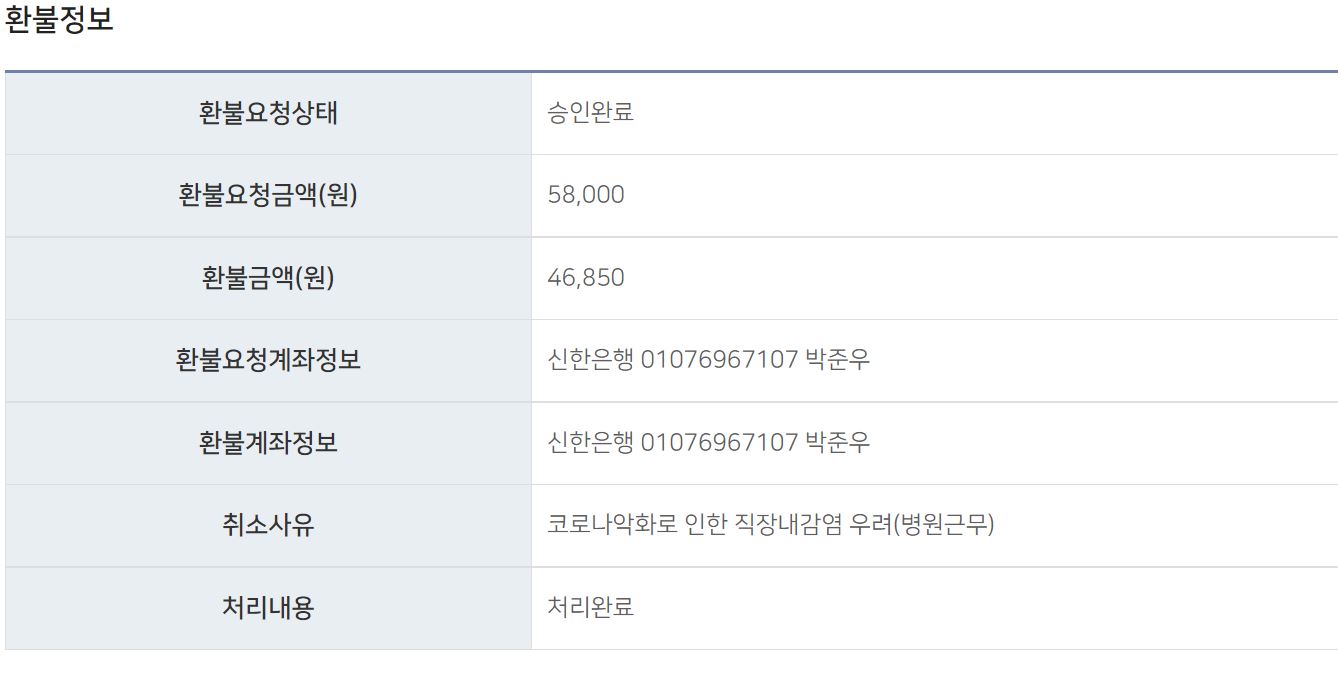The height and width of the screenshot is (697, 1338).
Task: Click the 승인완료 status value
Action: (x=590, y=113)
